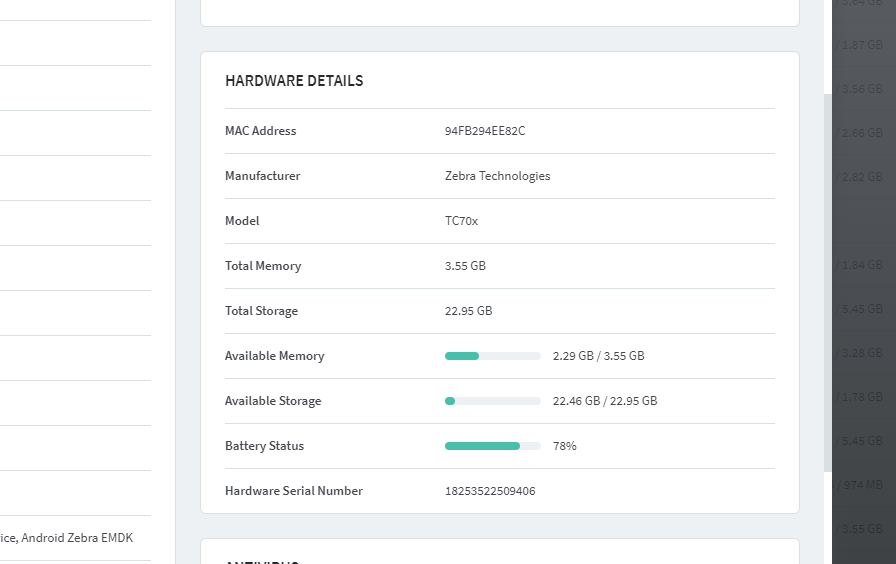Click the Available Storage progress bar
The width and height of the screenshot is (896, 564).
[x=492, y=401]
